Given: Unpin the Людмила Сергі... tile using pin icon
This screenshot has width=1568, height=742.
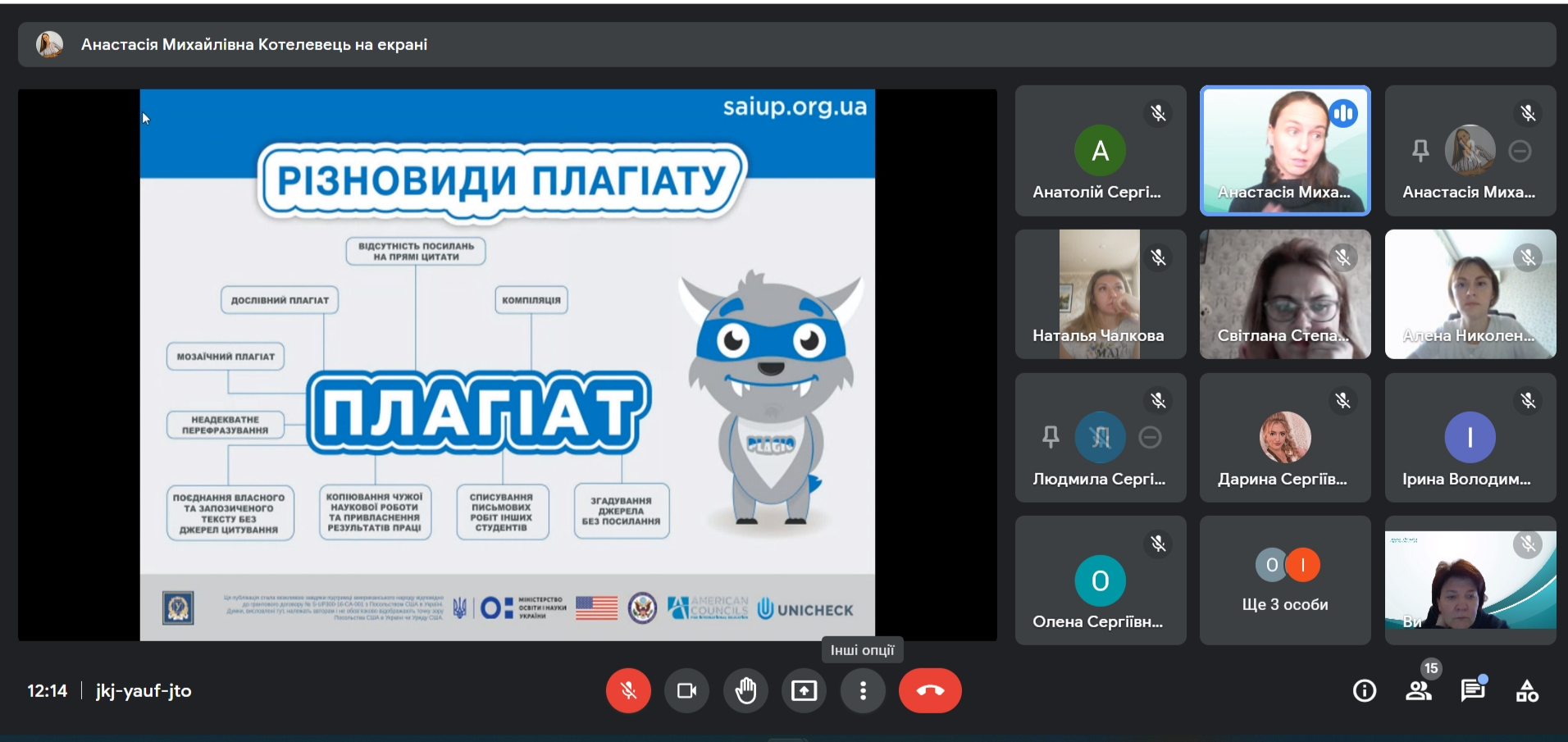Looking at the screenshot, I should tap(1051, 438).
